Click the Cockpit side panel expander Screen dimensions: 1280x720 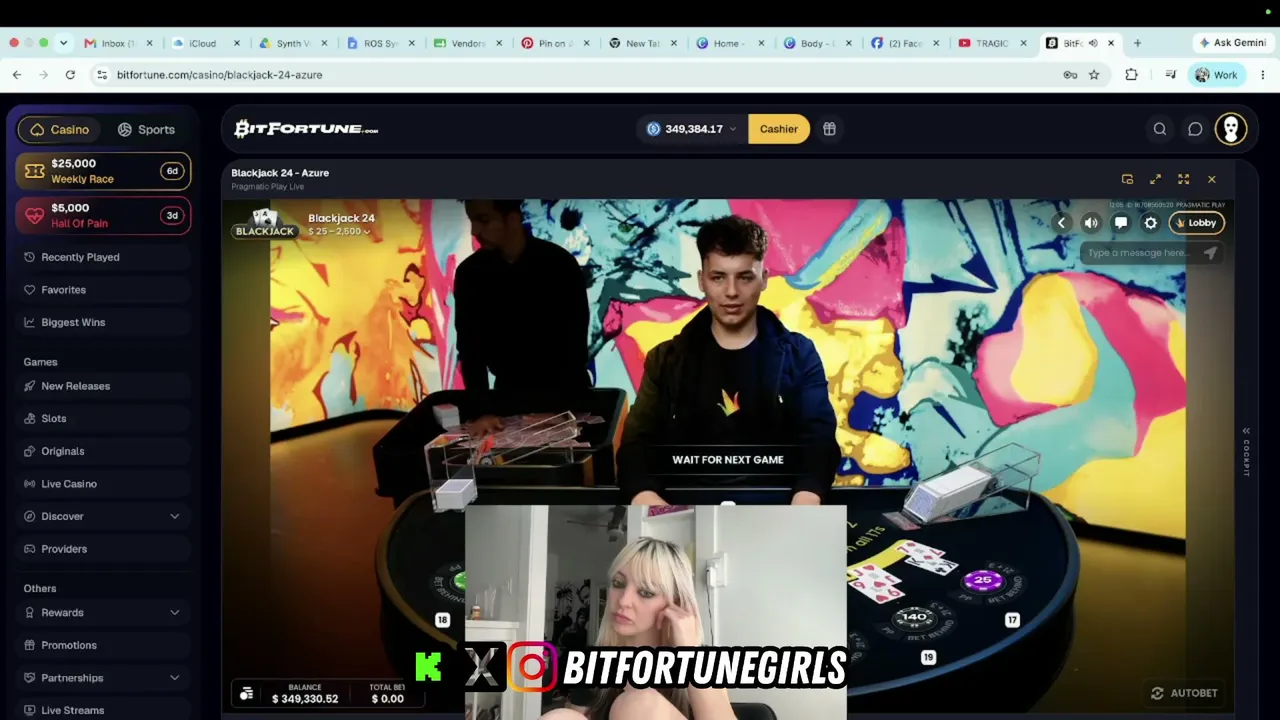(x=1246, y=451)
